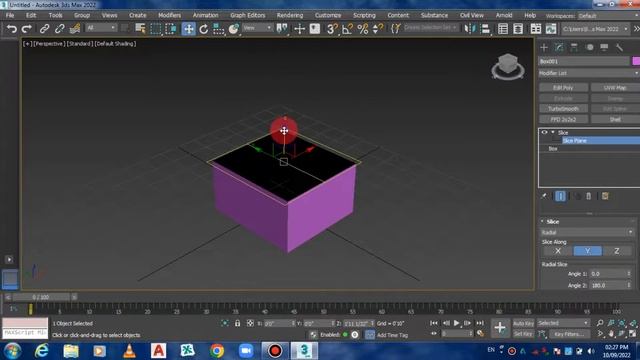Open Google Chrome from taskbar
640x360 pixels.
(217, 351)
